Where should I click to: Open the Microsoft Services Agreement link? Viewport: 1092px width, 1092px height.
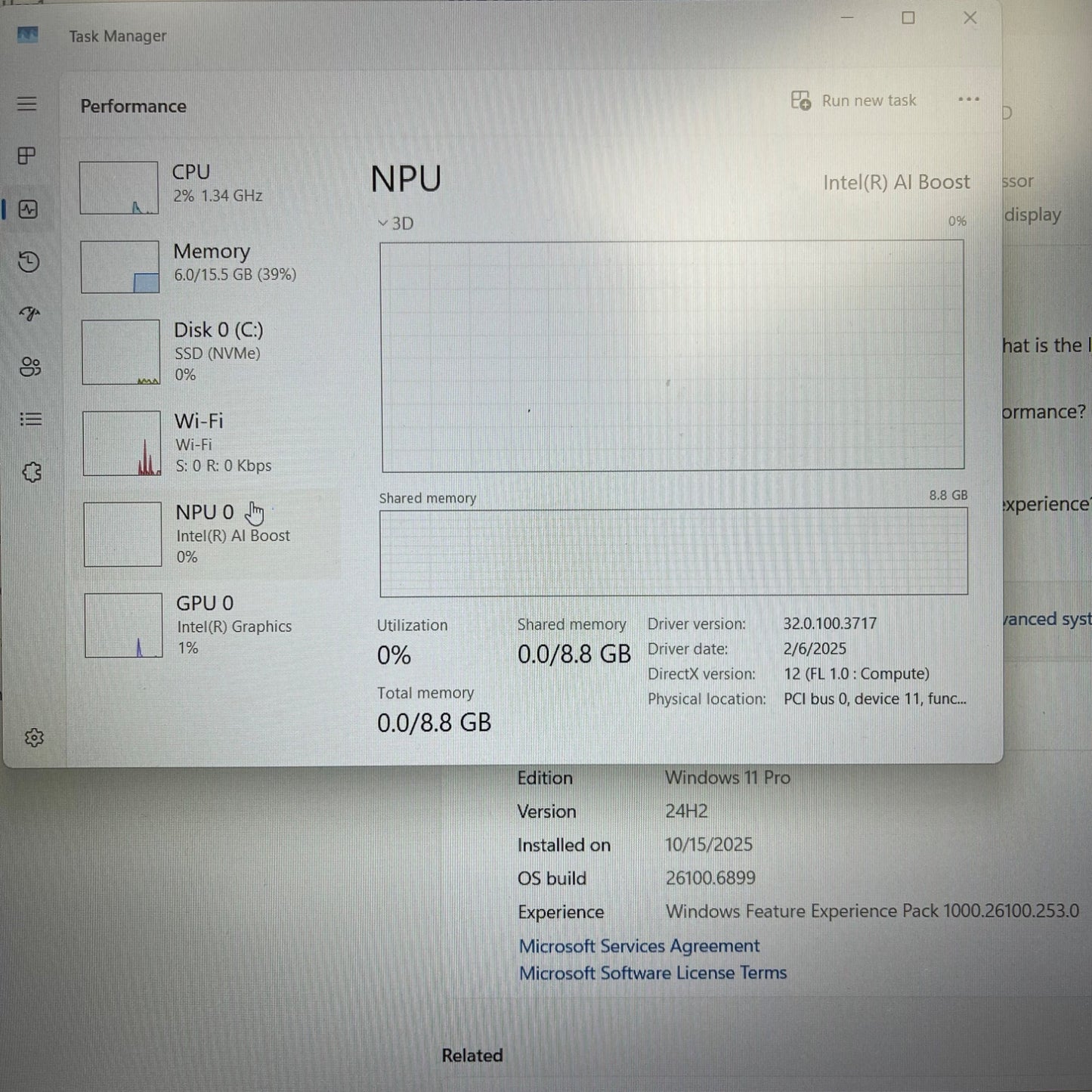(x=639, y=945)
